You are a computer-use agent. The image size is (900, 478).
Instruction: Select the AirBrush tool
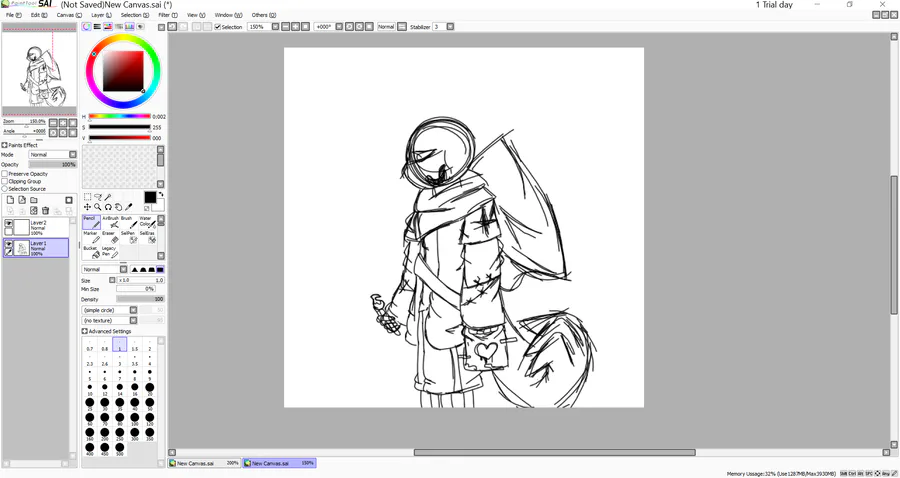(110, 223)
